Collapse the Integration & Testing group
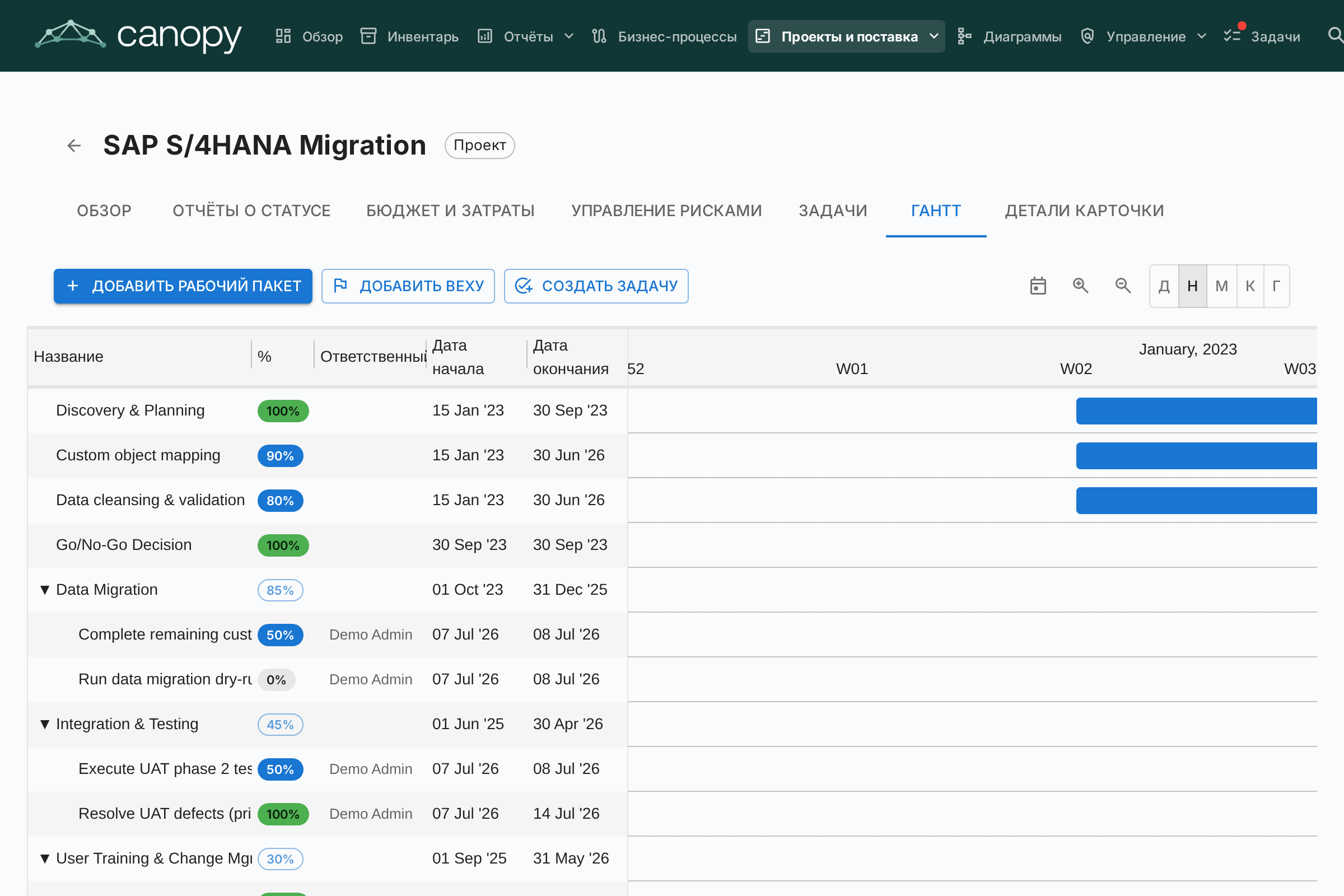This screenshot has height=896, width=1344. (45, 724)
